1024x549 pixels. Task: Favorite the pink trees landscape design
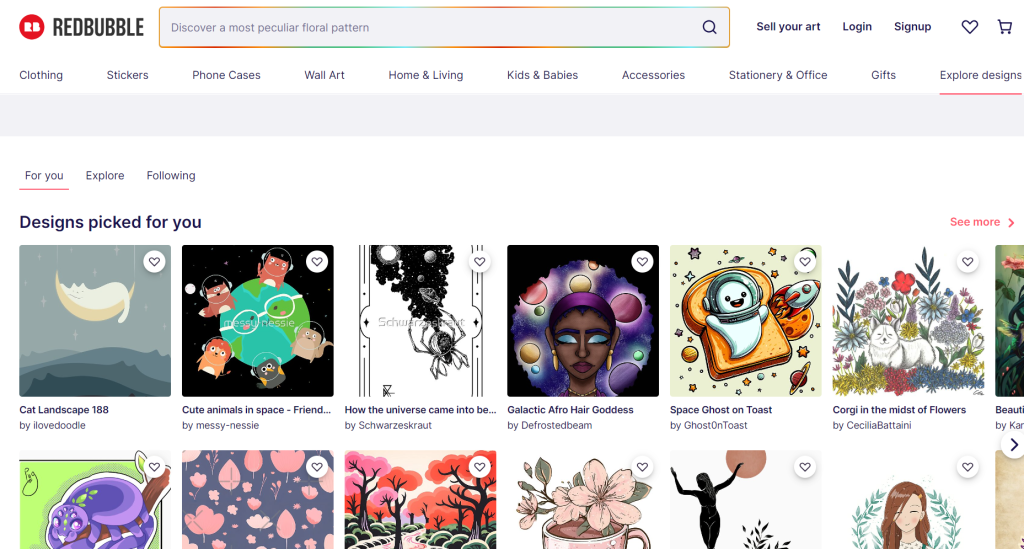click(x=479, y=467)
